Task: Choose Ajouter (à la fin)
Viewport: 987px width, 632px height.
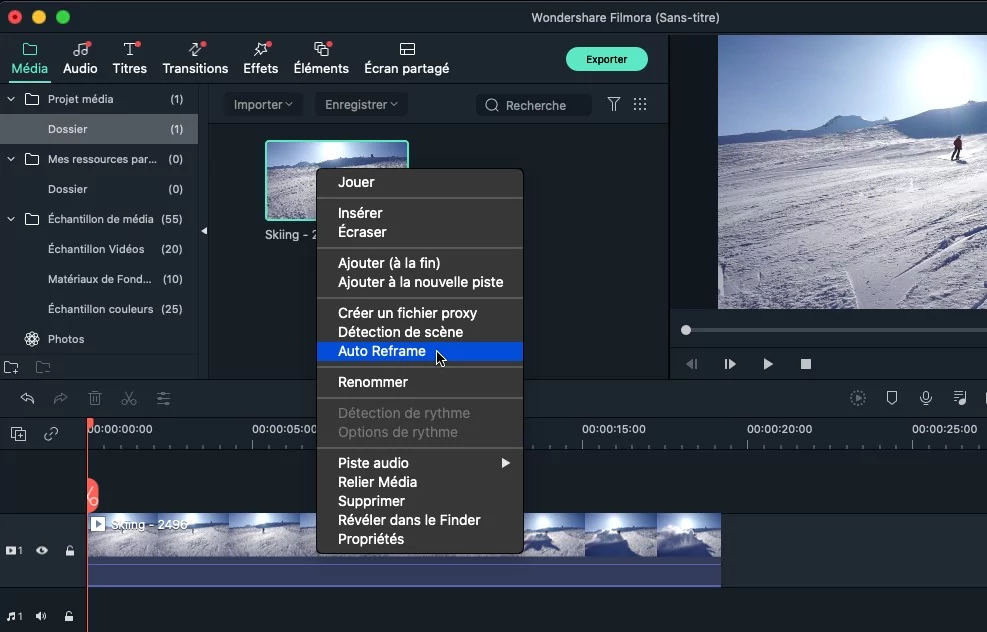Action: (420, 263)
